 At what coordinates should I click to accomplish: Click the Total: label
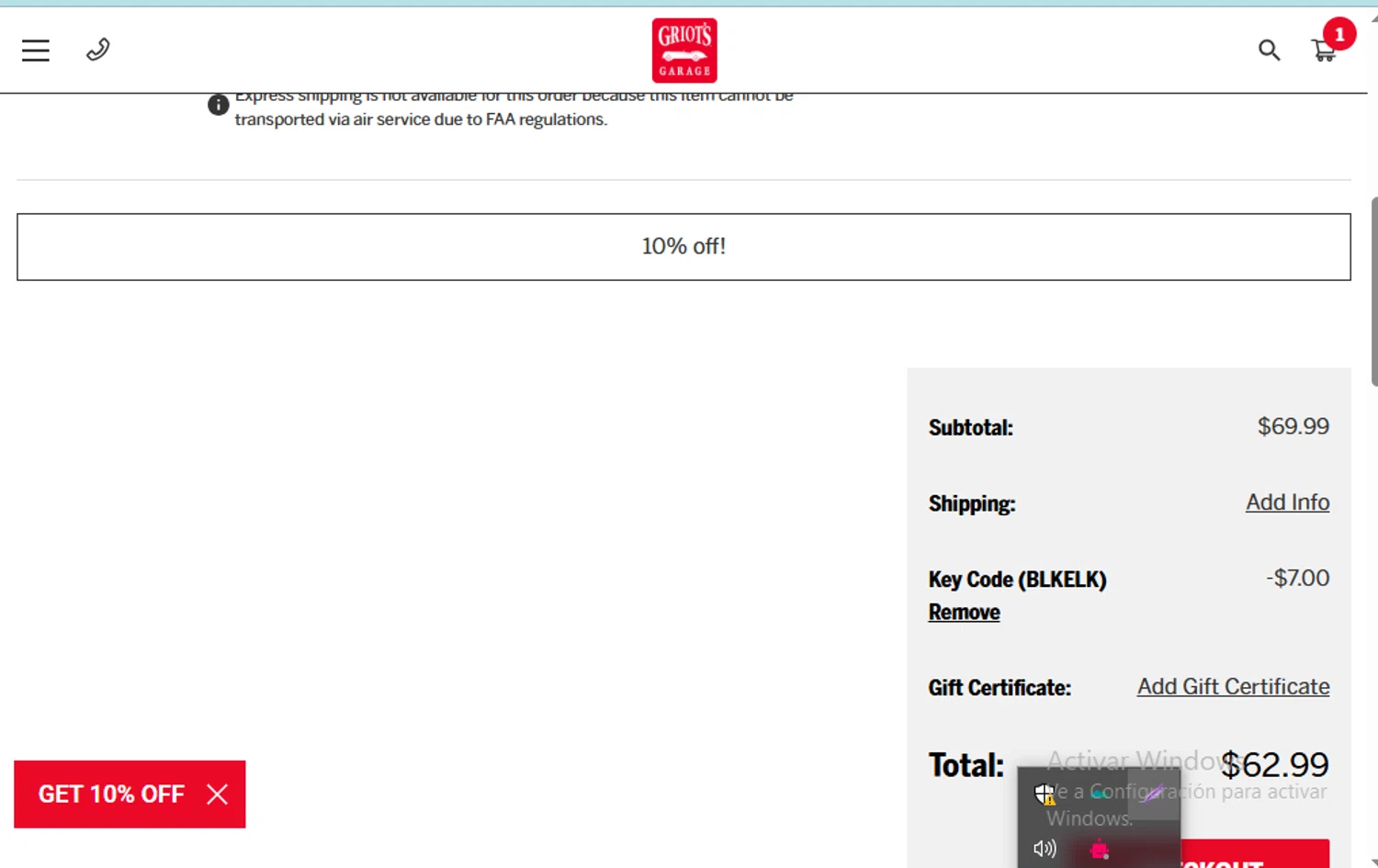click(x=966, y=765)
